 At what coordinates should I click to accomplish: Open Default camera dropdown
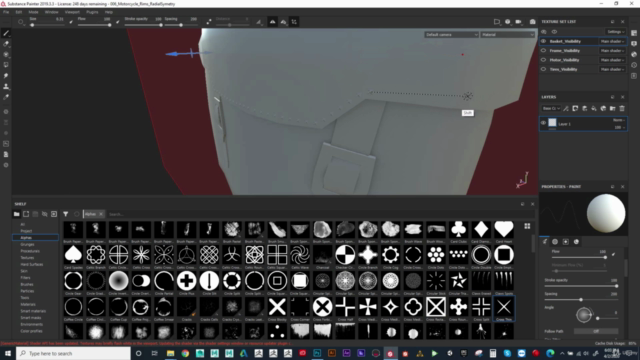click(451, 35)
